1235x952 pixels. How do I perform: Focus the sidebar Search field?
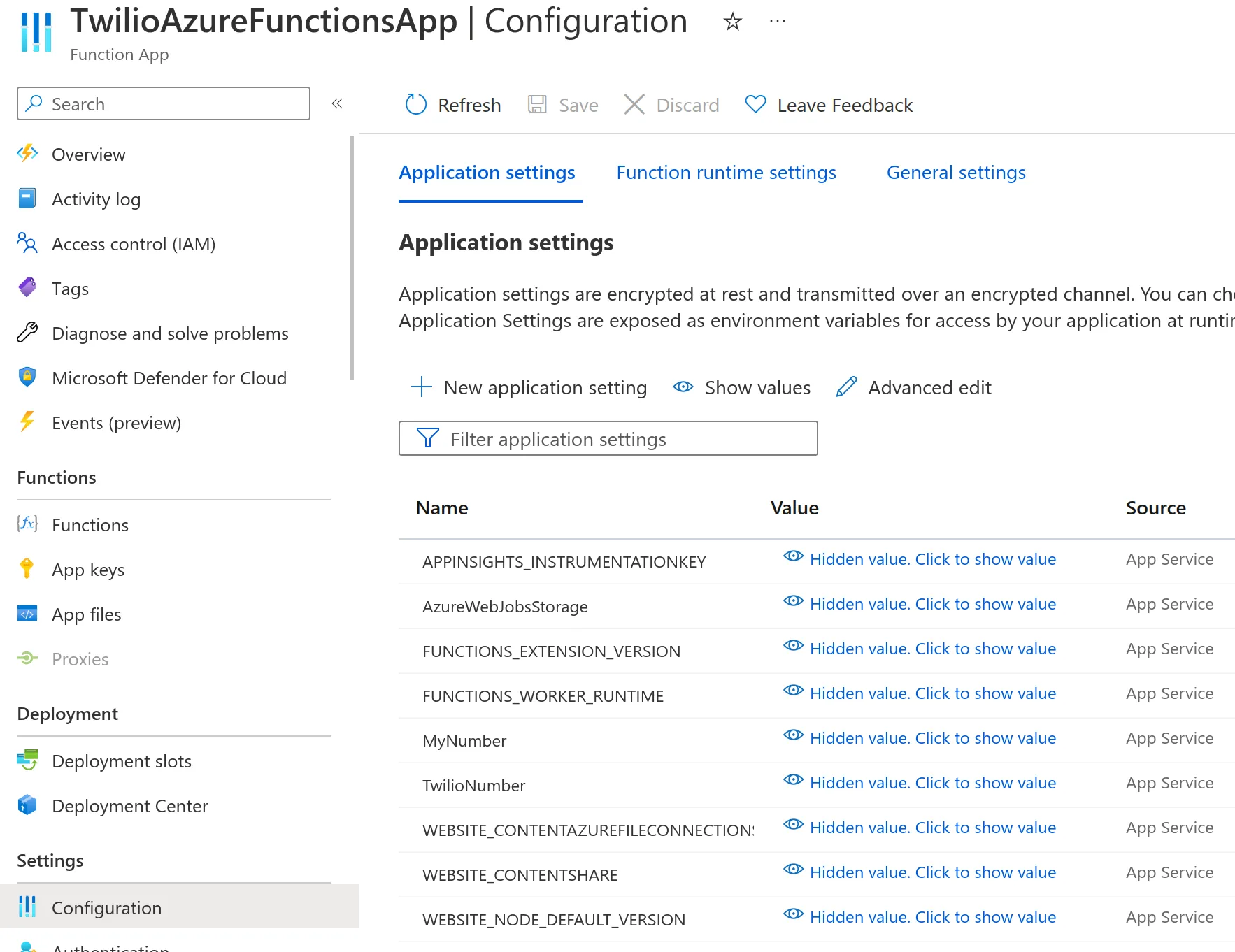coord(164,103)
